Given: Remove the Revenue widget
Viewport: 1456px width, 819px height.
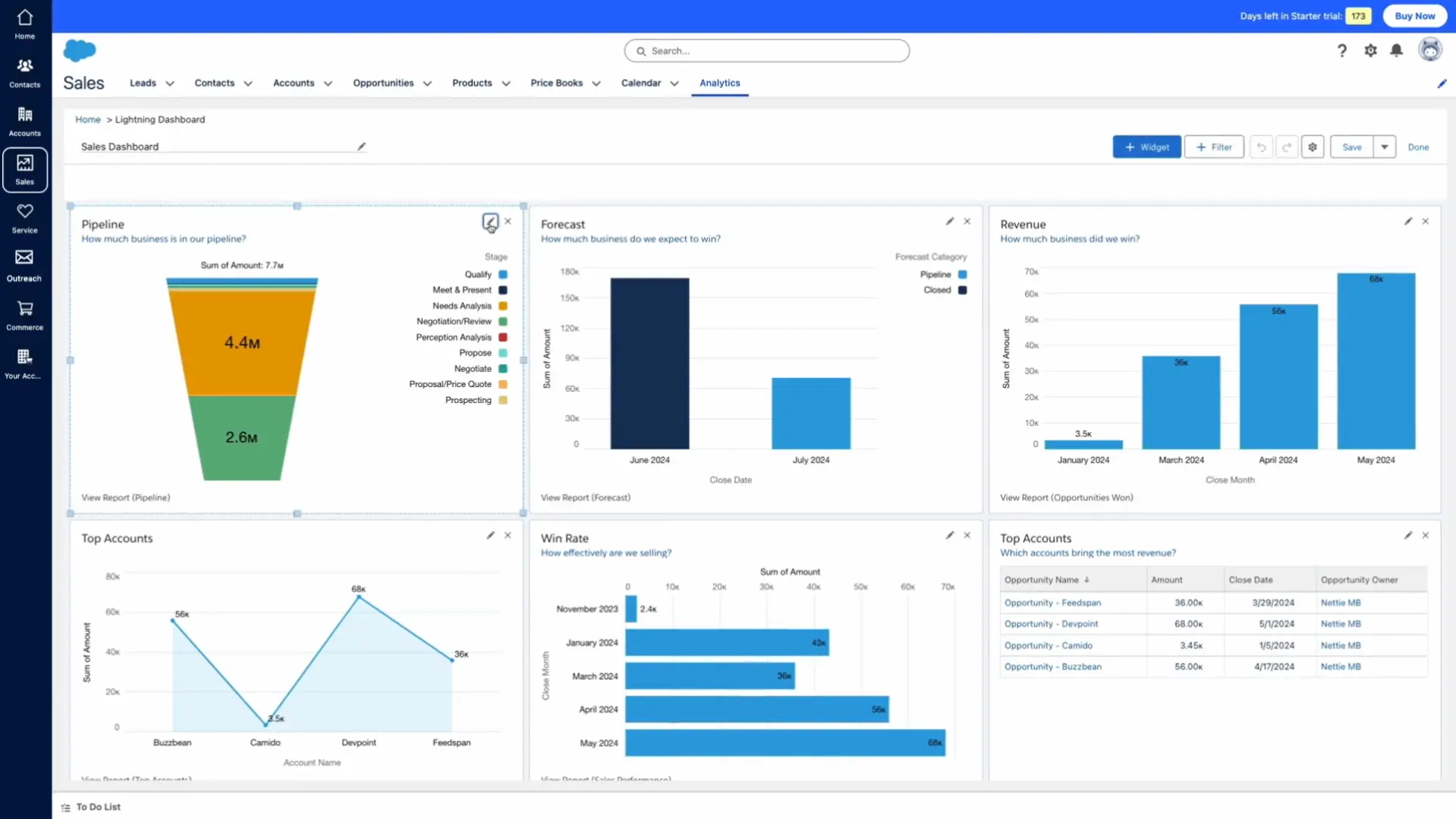Looking at the screenshot, I should (x=1425, y=222).
